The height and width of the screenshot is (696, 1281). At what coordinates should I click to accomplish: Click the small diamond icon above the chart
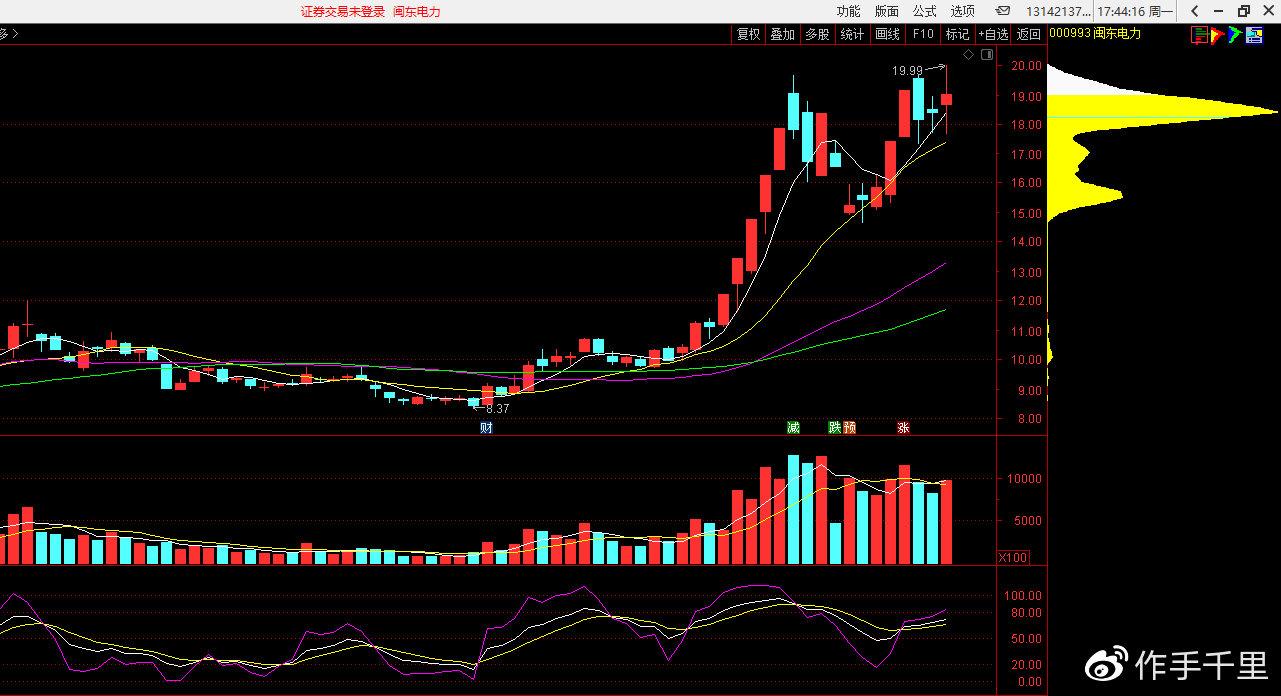pyautogui.click(x=966, y=54)
